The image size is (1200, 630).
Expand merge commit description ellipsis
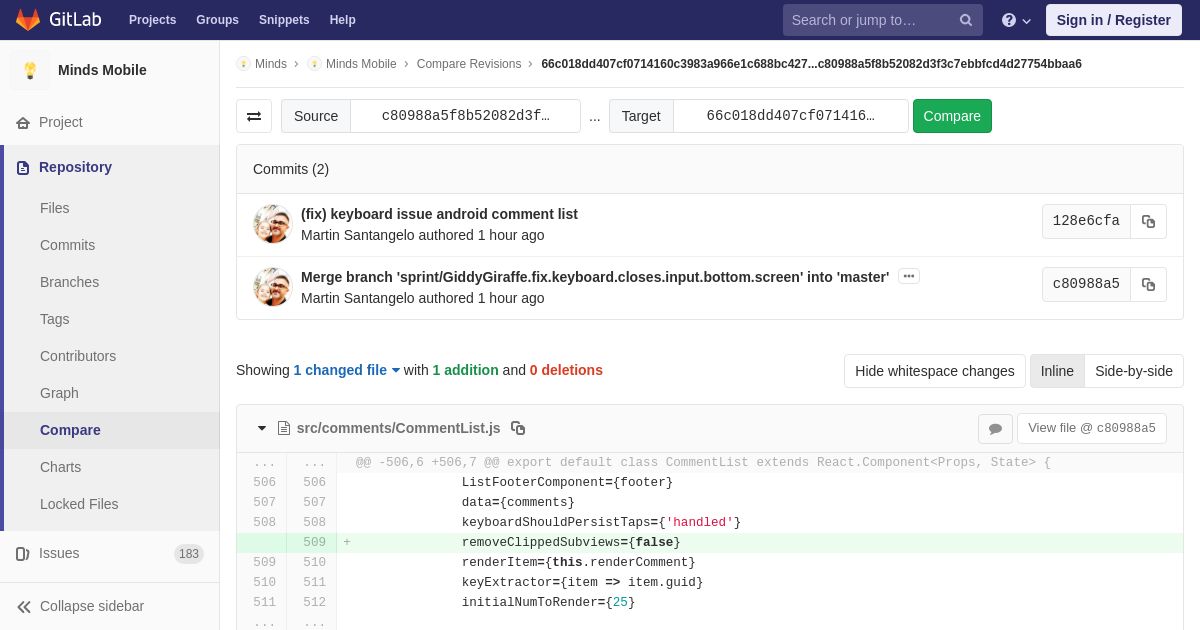pyautogui.click(x=908, y=276)
